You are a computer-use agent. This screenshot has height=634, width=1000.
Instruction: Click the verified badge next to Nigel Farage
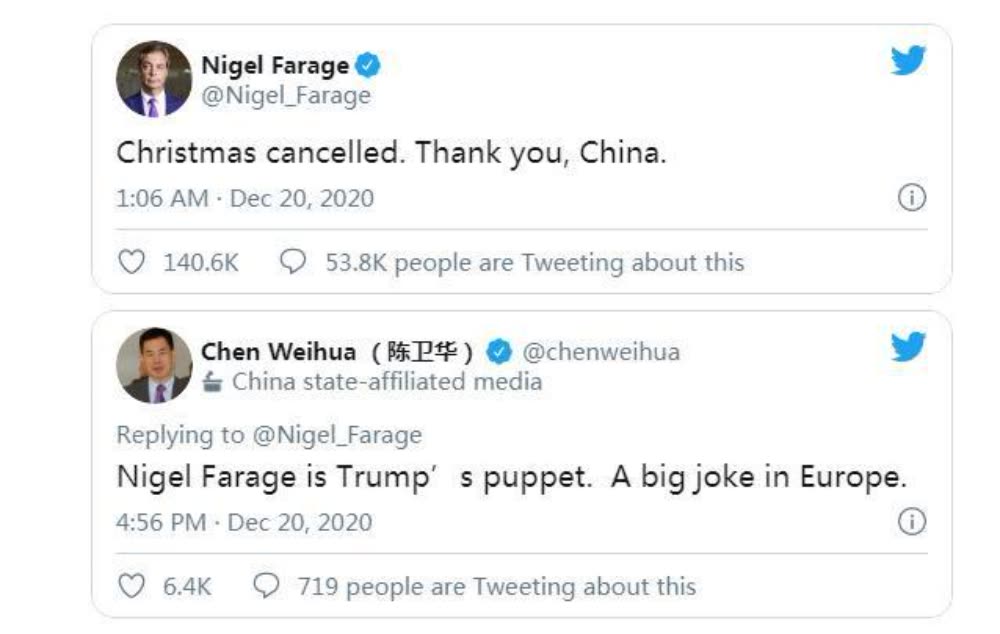click(369, 66)
